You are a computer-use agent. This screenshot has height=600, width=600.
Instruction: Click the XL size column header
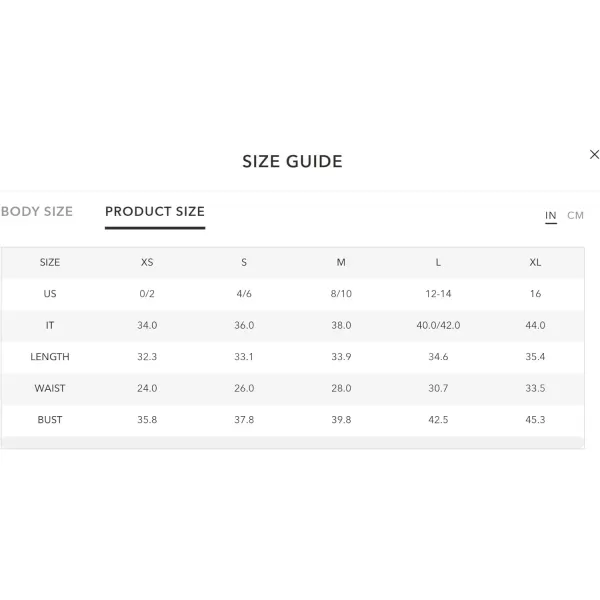click(535, 262)
